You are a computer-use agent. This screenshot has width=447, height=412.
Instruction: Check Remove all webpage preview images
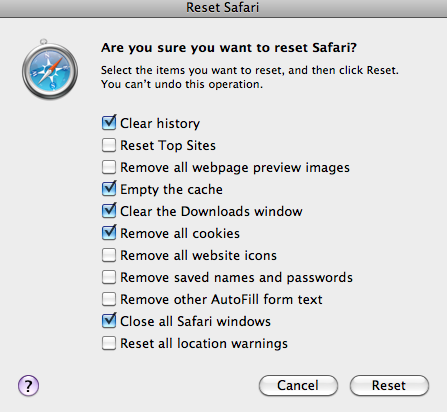[x=109, y=167]
